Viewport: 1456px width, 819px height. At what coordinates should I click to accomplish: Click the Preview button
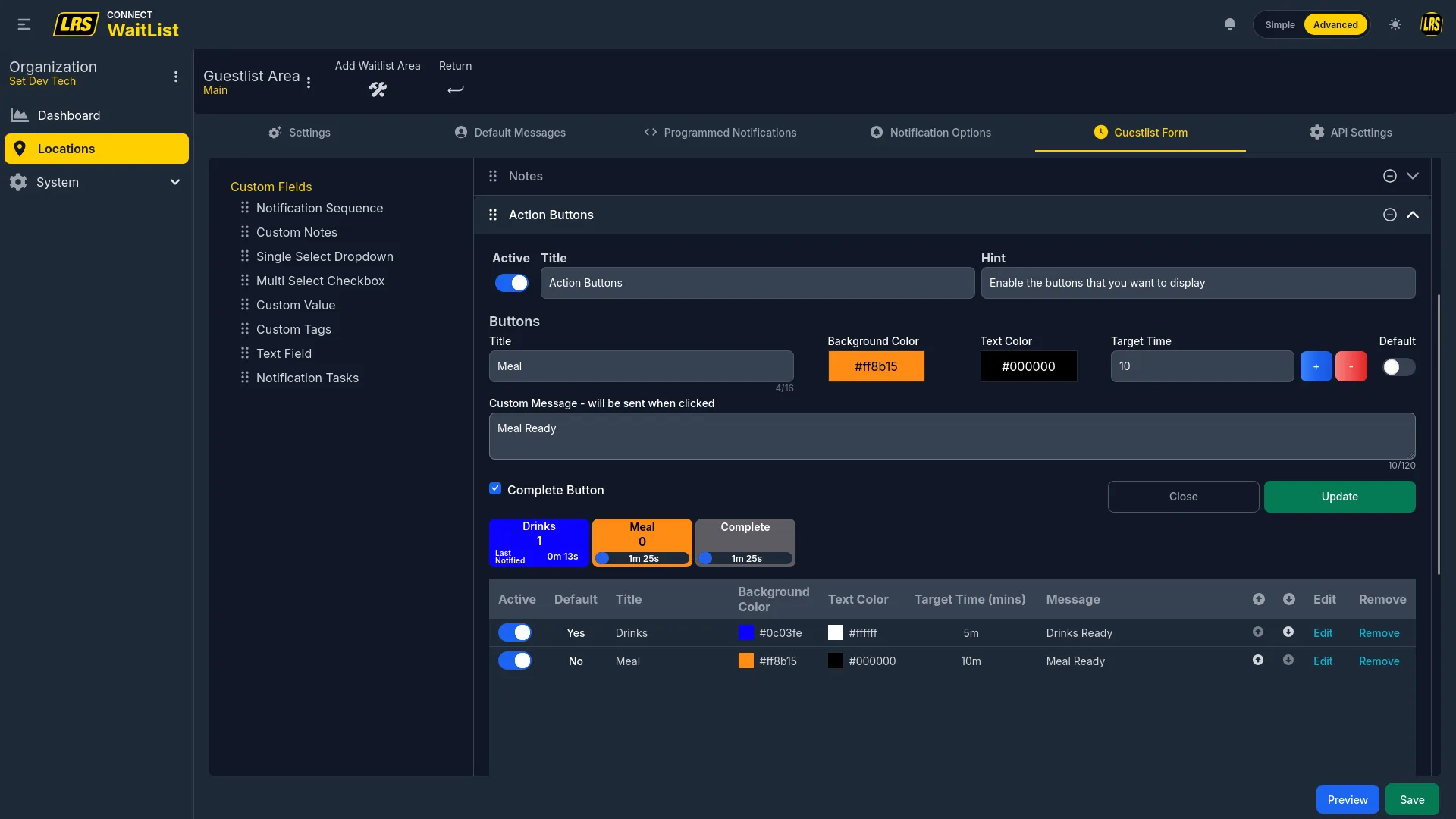click(x=1348, y=799)
